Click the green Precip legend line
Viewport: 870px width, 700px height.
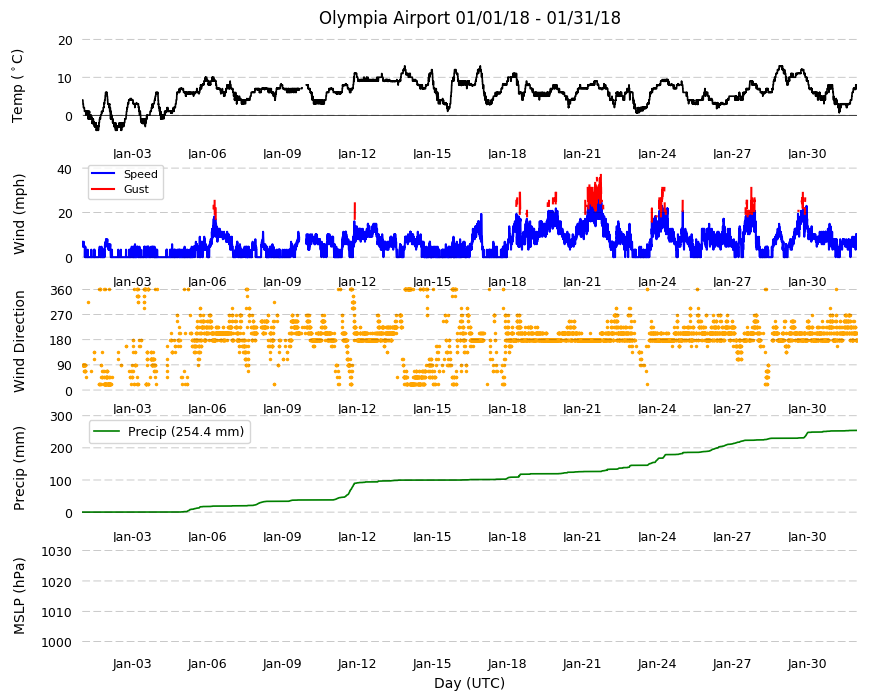(107, 432)
